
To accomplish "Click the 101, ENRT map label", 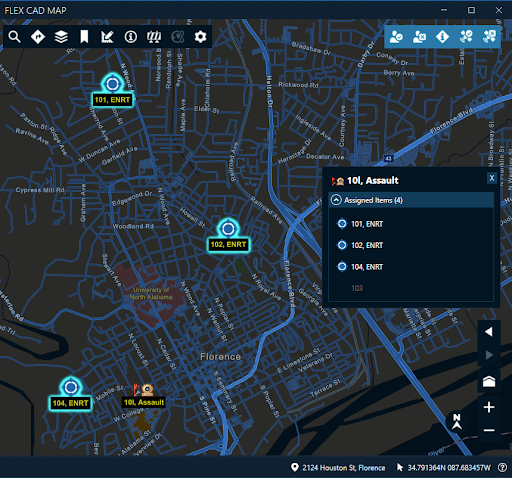I will (112, 100).
